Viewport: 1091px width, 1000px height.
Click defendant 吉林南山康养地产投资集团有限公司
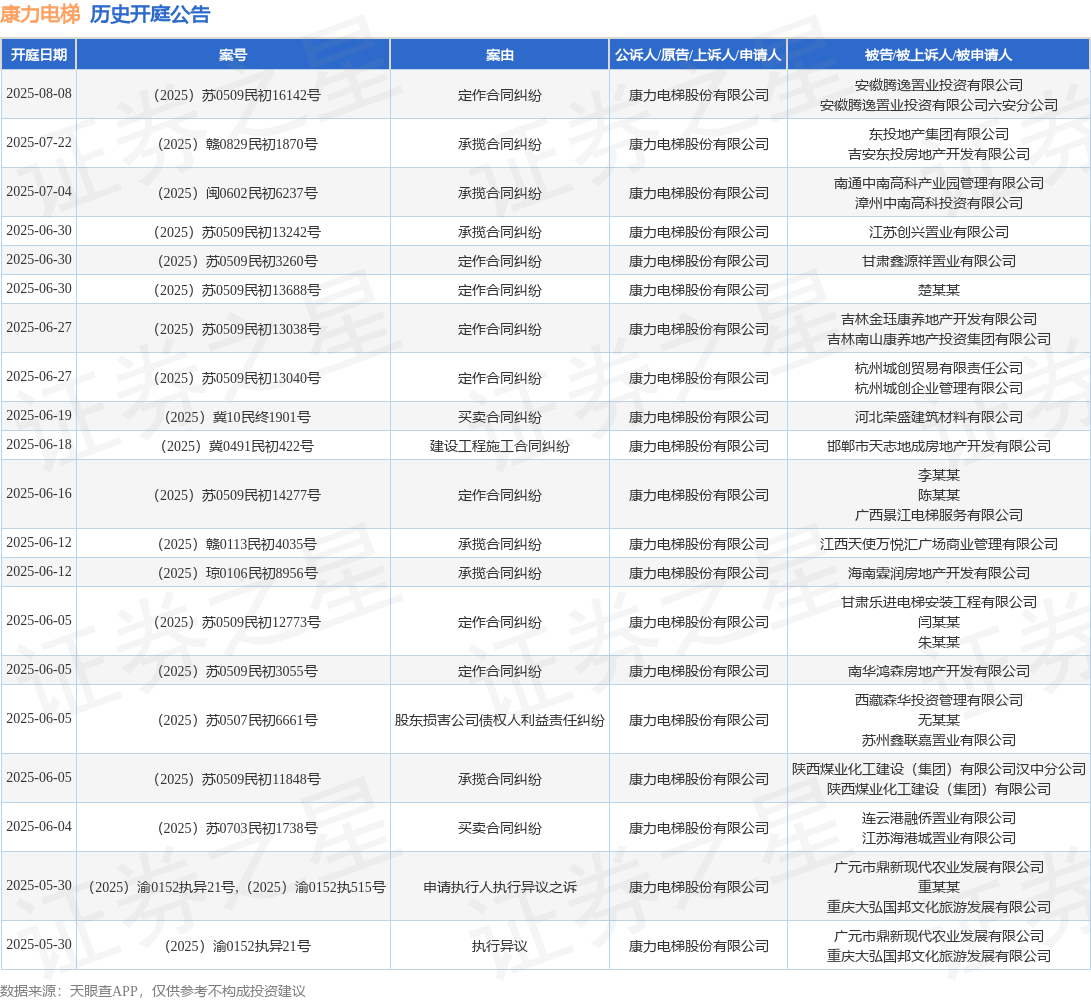point(939,339)
